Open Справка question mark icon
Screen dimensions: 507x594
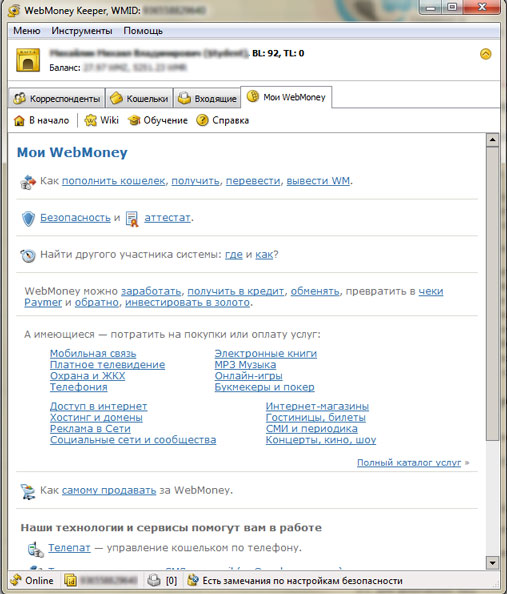[202, 120]
